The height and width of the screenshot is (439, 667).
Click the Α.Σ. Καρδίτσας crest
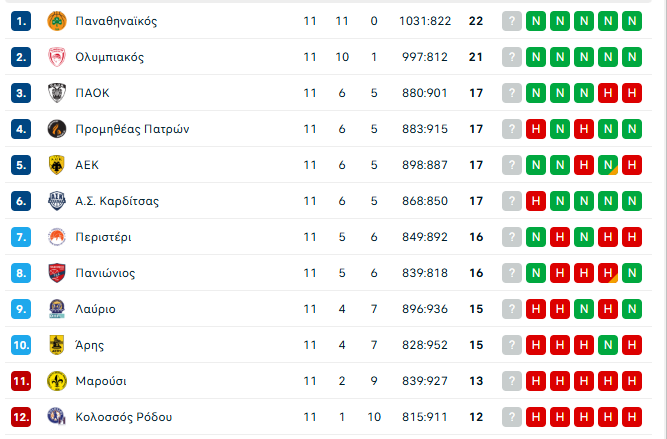(57, 201)
